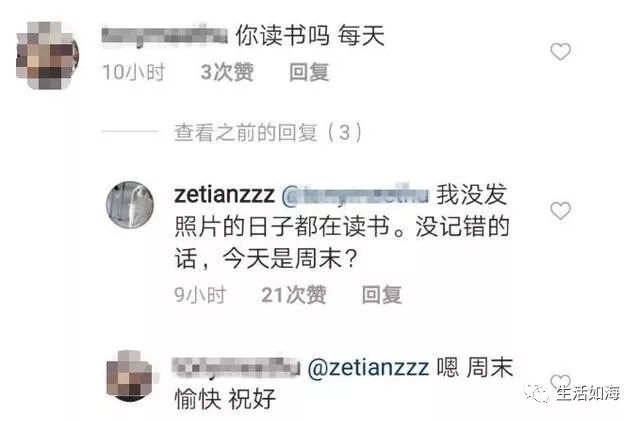
Task: Click the 9小时 timestamp
Action: (200, 295)
